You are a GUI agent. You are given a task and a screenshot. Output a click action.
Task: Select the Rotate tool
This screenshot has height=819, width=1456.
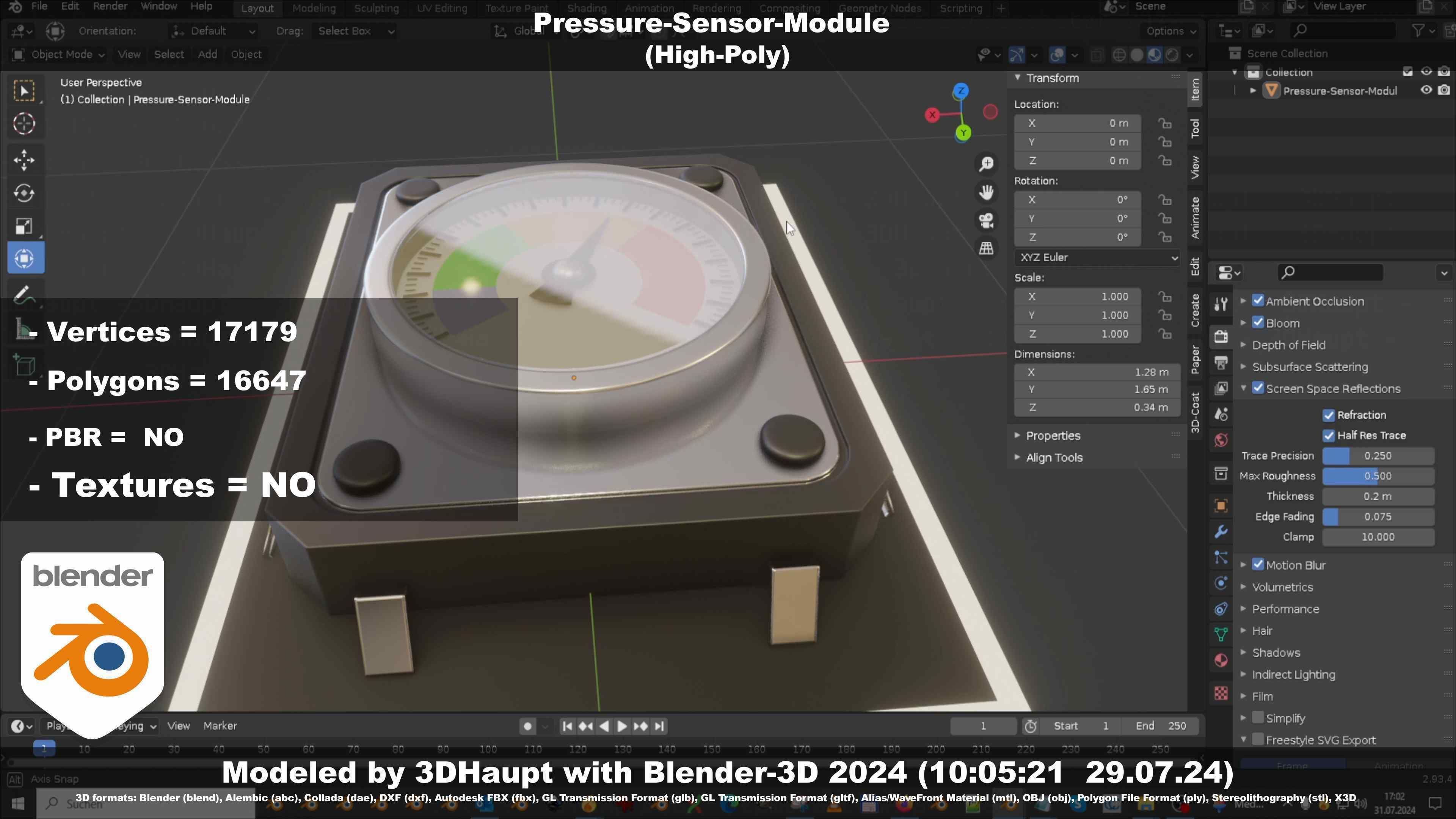click(x=24, y=193)
